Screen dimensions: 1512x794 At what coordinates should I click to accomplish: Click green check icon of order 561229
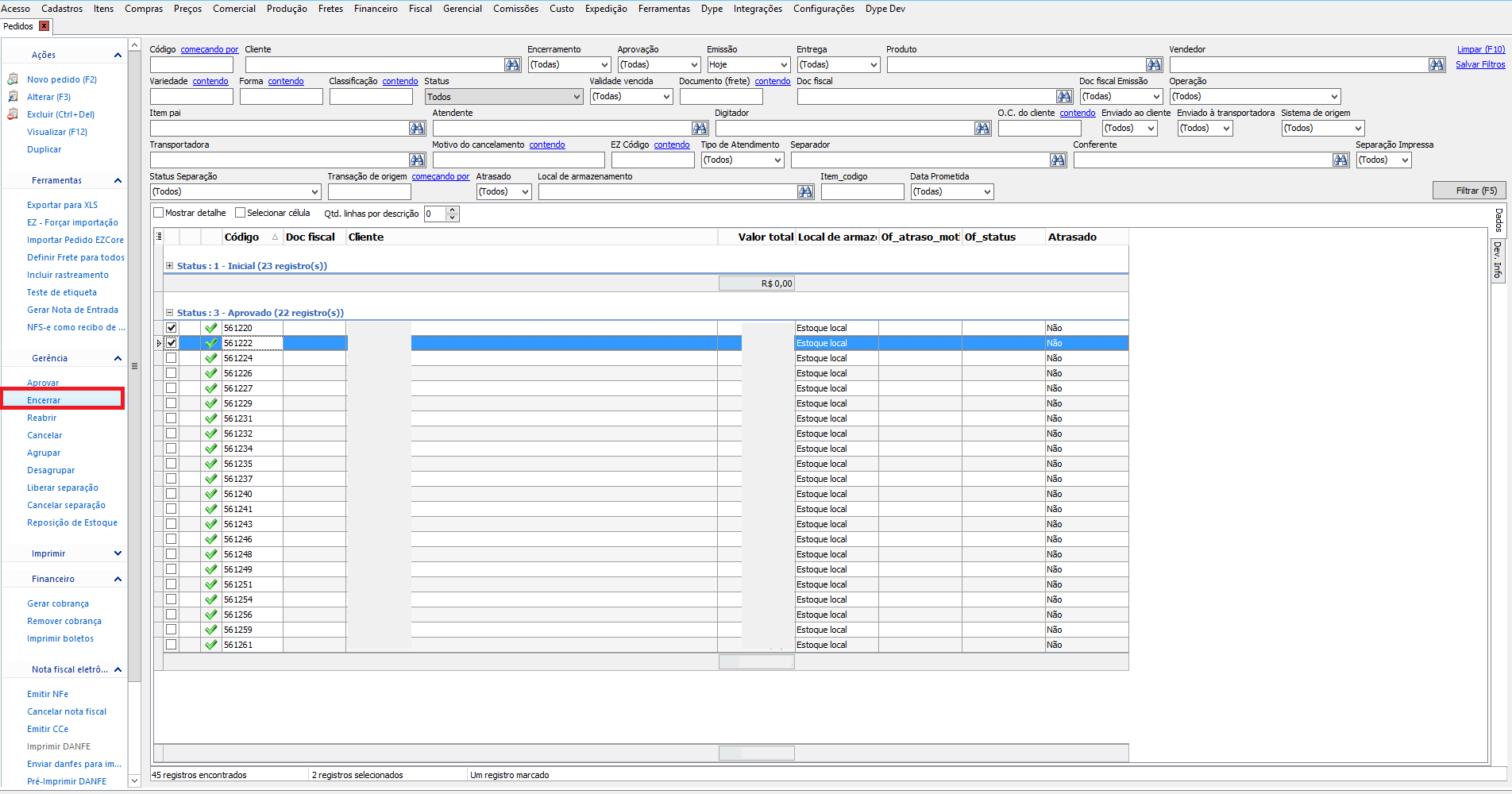[210, 403]
